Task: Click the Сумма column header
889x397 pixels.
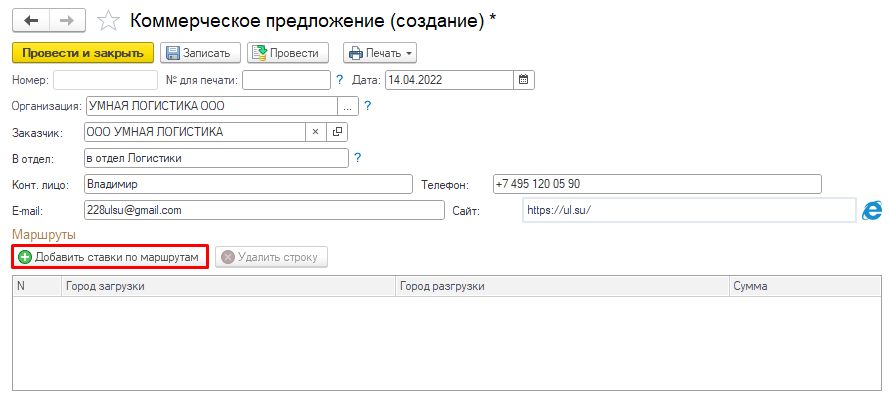Action: 805,286
